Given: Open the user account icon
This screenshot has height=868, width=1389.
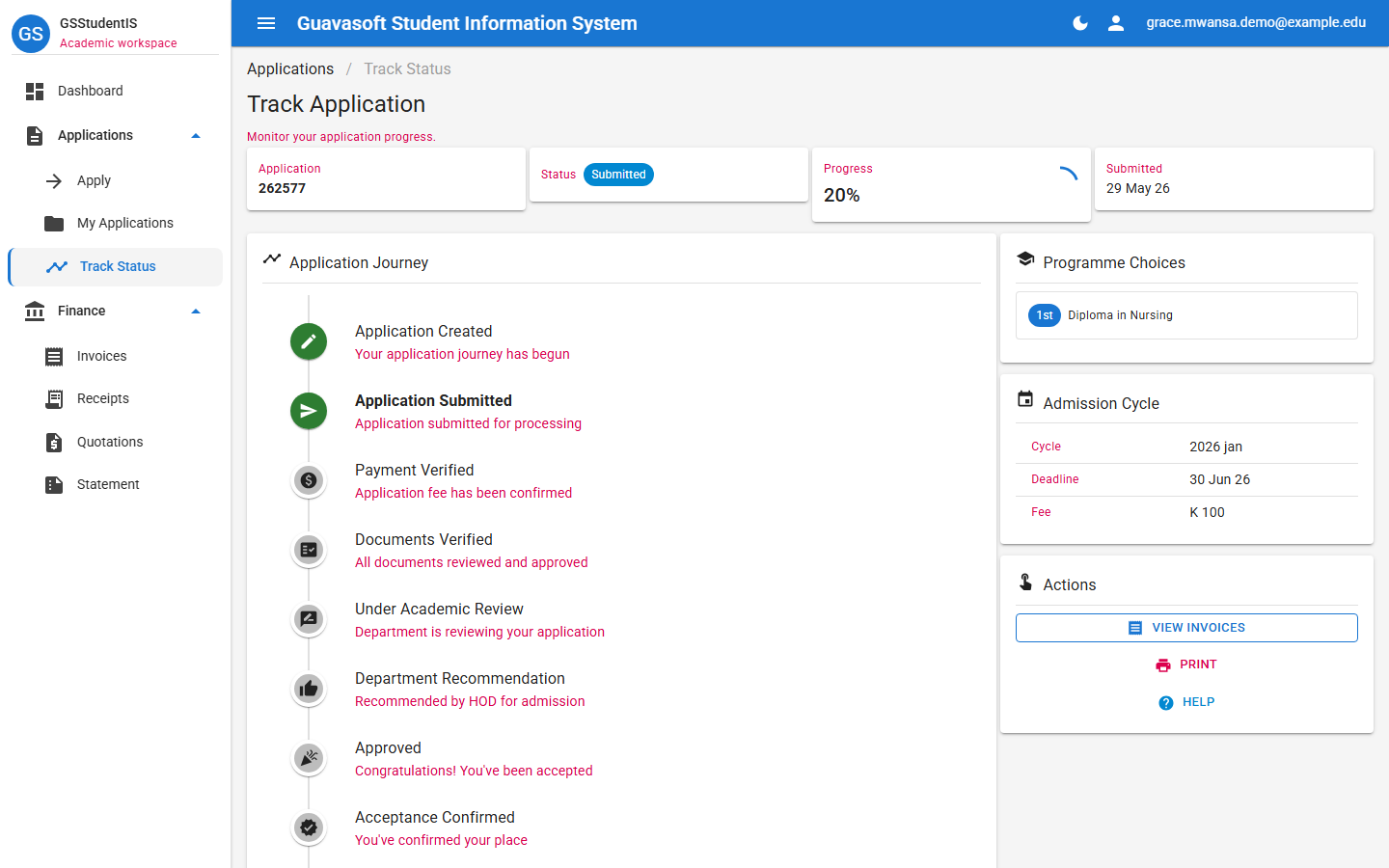Looking at the screenshot, I should pyautogui.click(x=1116, y=23).
